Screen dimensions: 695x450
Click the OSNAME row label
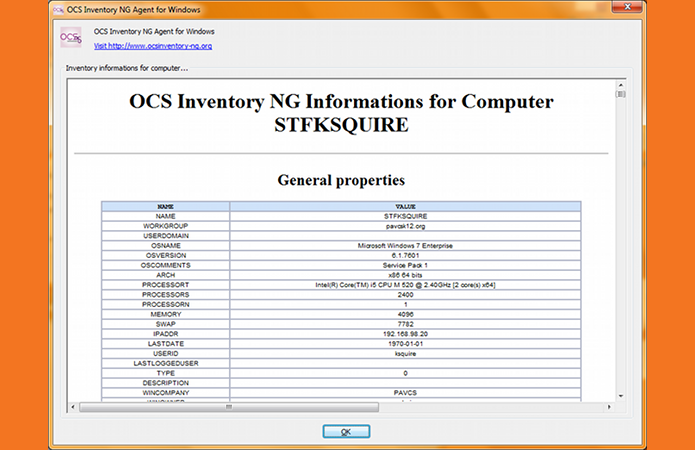tap(165, 246)
